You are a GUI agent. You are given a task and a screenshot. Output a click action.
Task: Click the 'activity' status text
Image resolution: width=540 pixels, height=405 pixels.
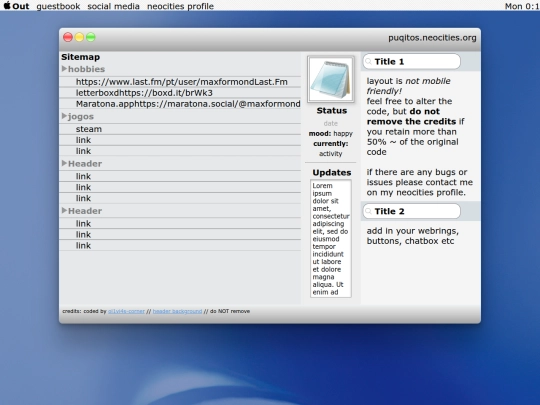tap(331, 154)
